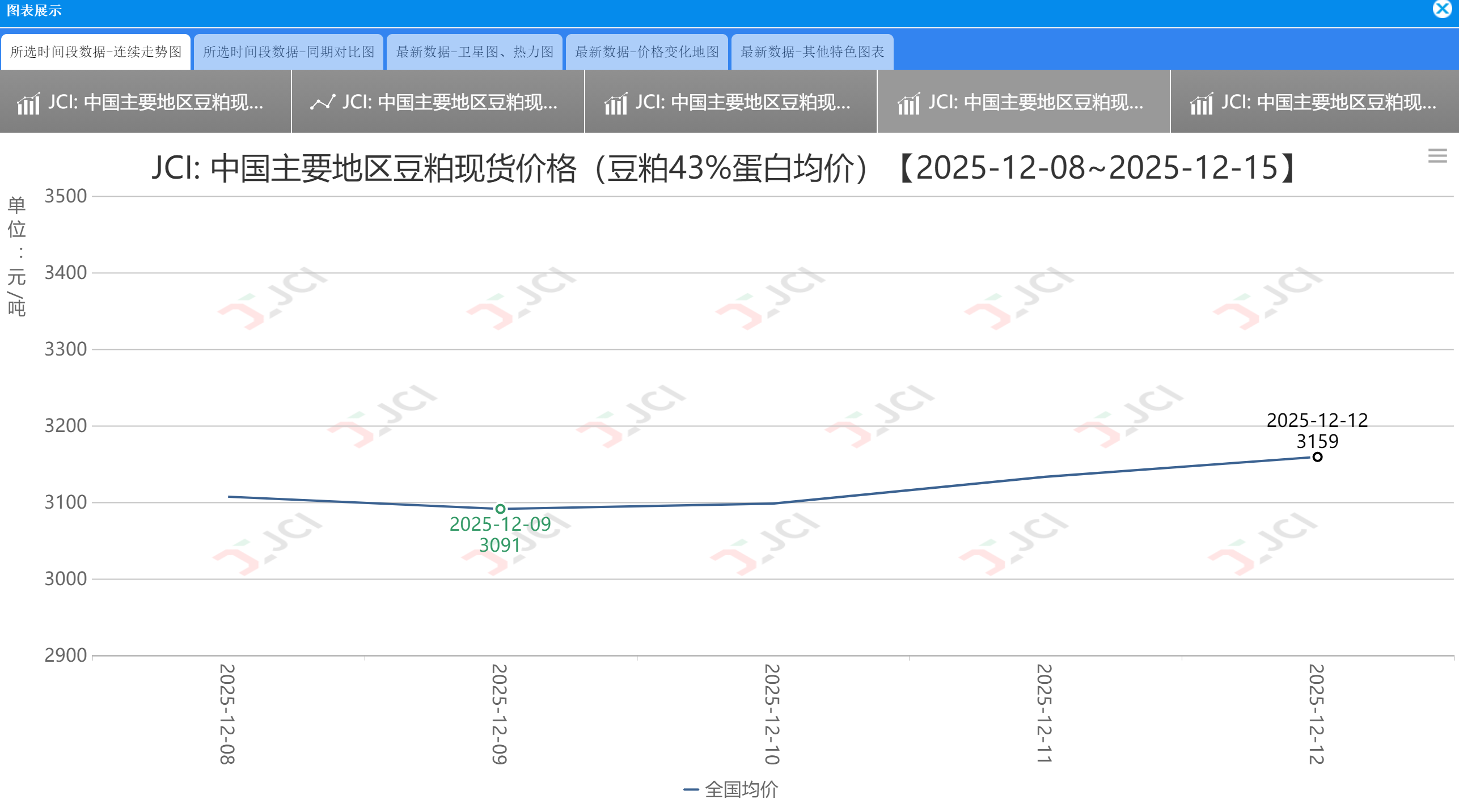Click the bar chart icon in first chart tab
This screenshot has height=812, width=1459.
pos(28,103)
